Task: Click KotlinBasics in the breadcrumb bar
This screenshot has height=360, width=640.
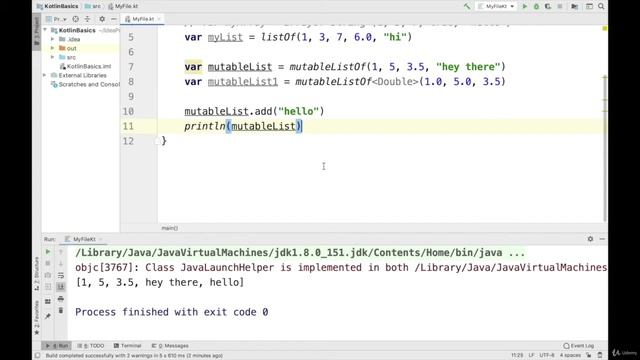Action: 58,6
